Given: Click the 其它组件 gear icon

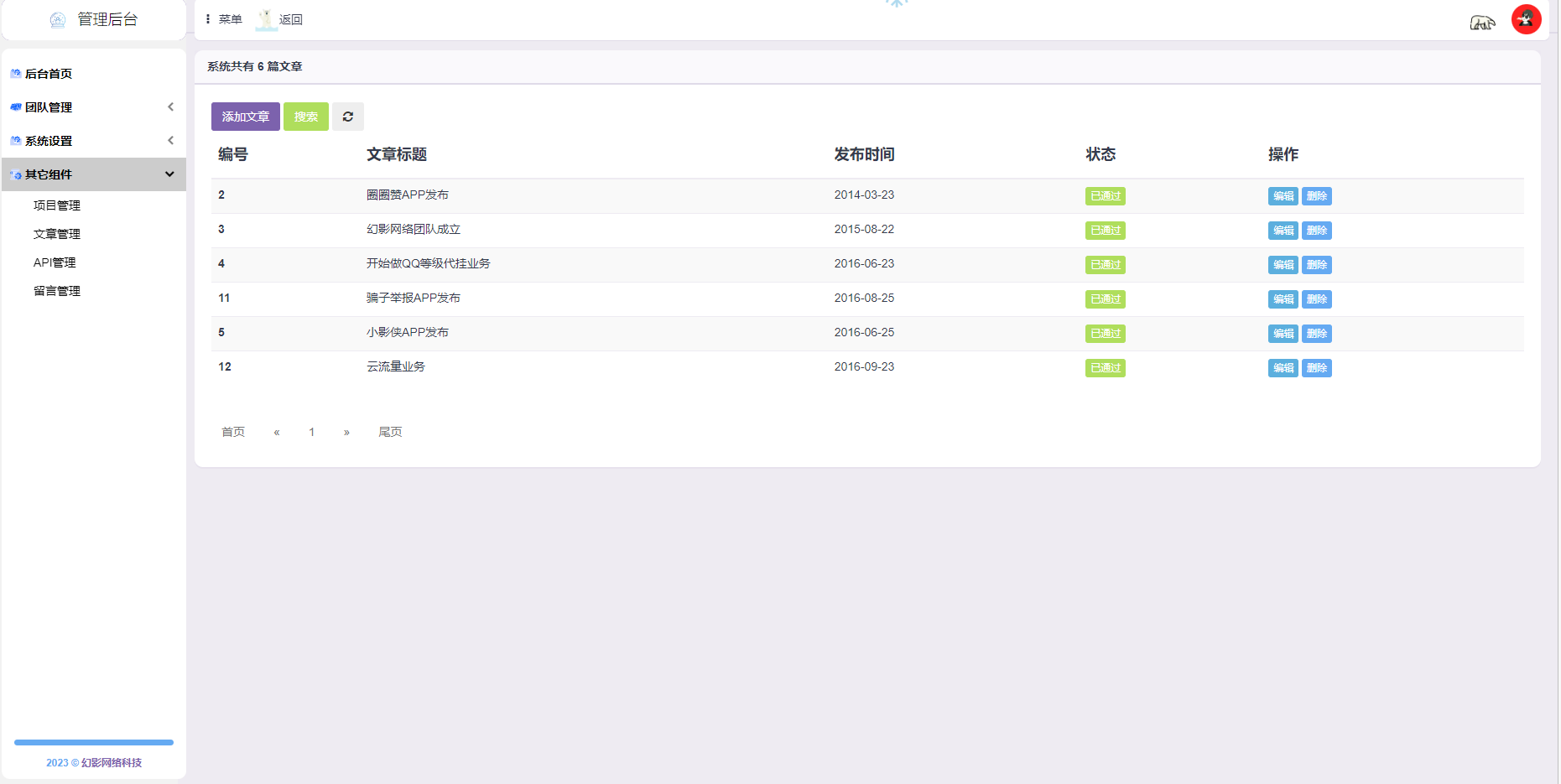Looking at the screenshot, I should point(16,174).
